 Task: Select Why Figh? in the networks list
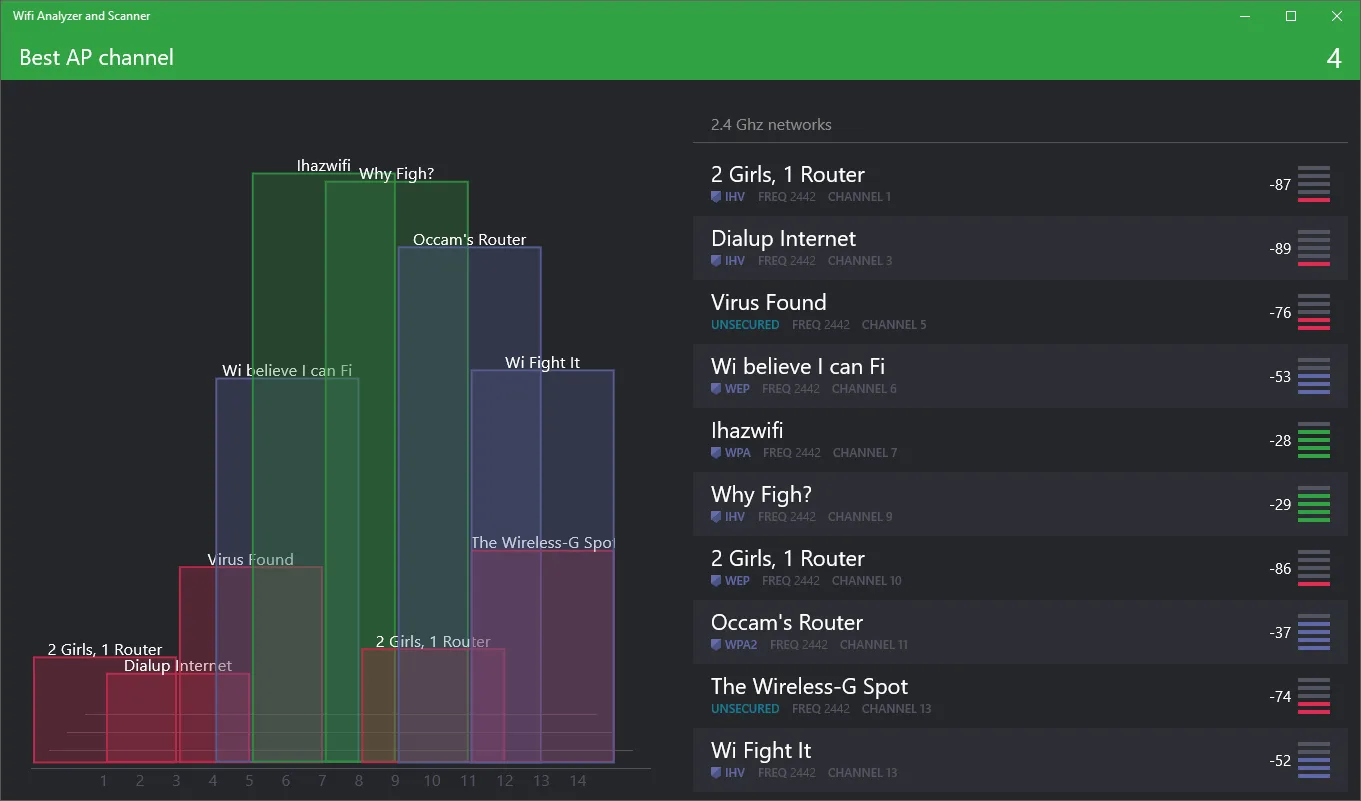[1020, 504]
